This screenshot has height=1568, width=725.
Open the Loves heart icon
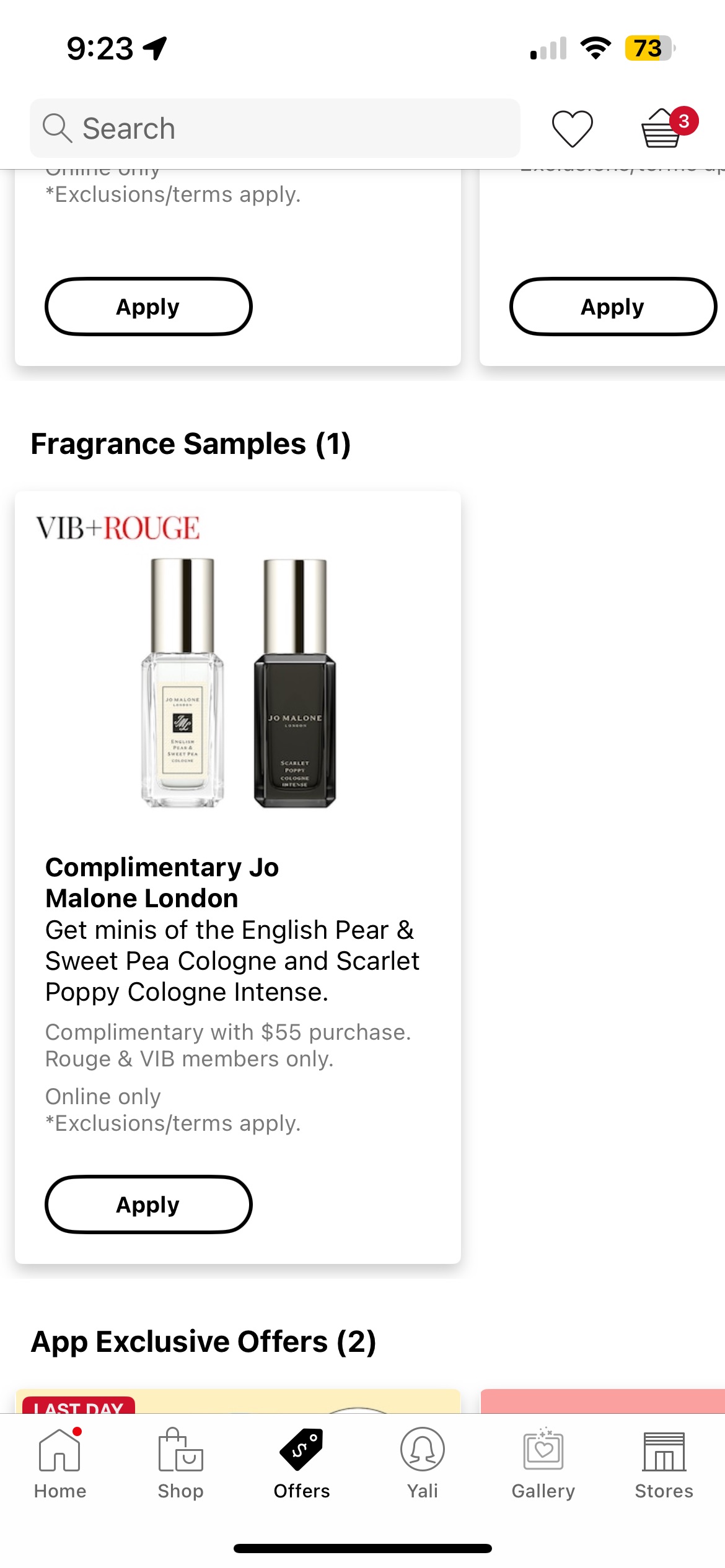(x=572, y=129)
